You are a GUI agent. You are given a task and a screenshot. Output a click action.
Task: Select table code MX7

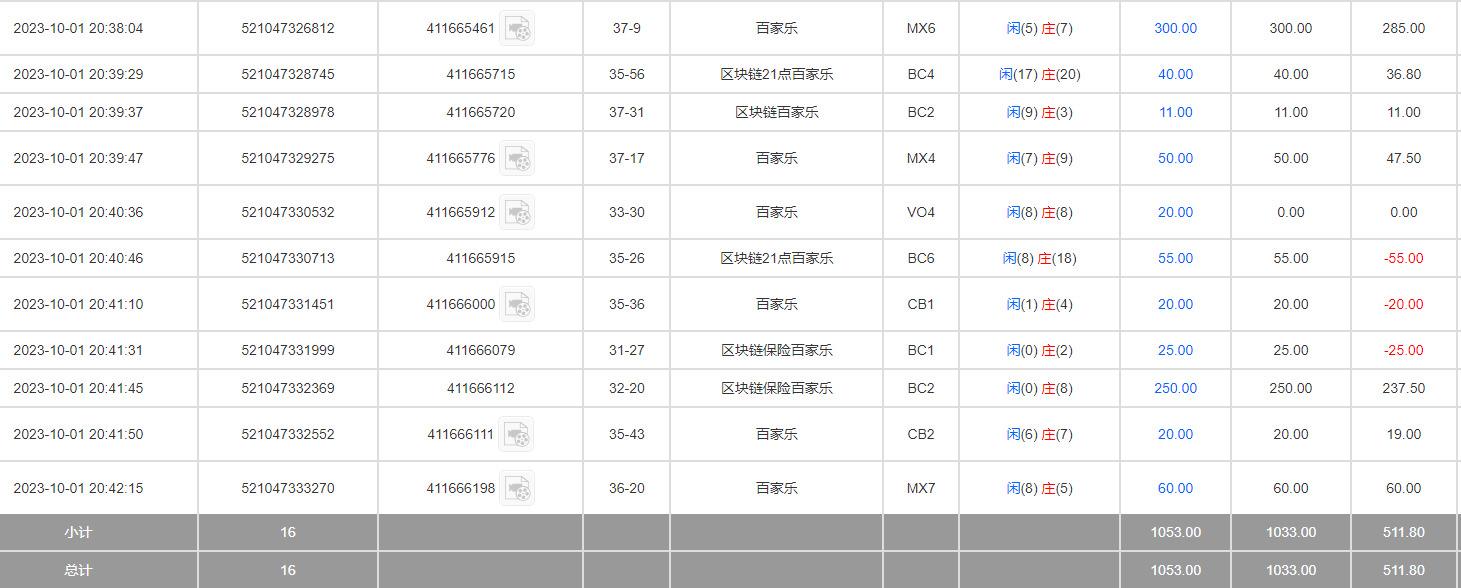tap(921, 488)
